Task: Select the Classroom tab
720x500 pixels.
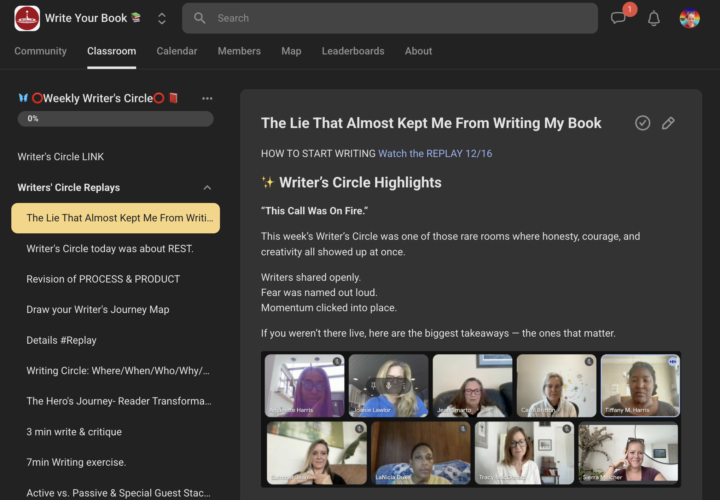Action: [x=112, y=51]
